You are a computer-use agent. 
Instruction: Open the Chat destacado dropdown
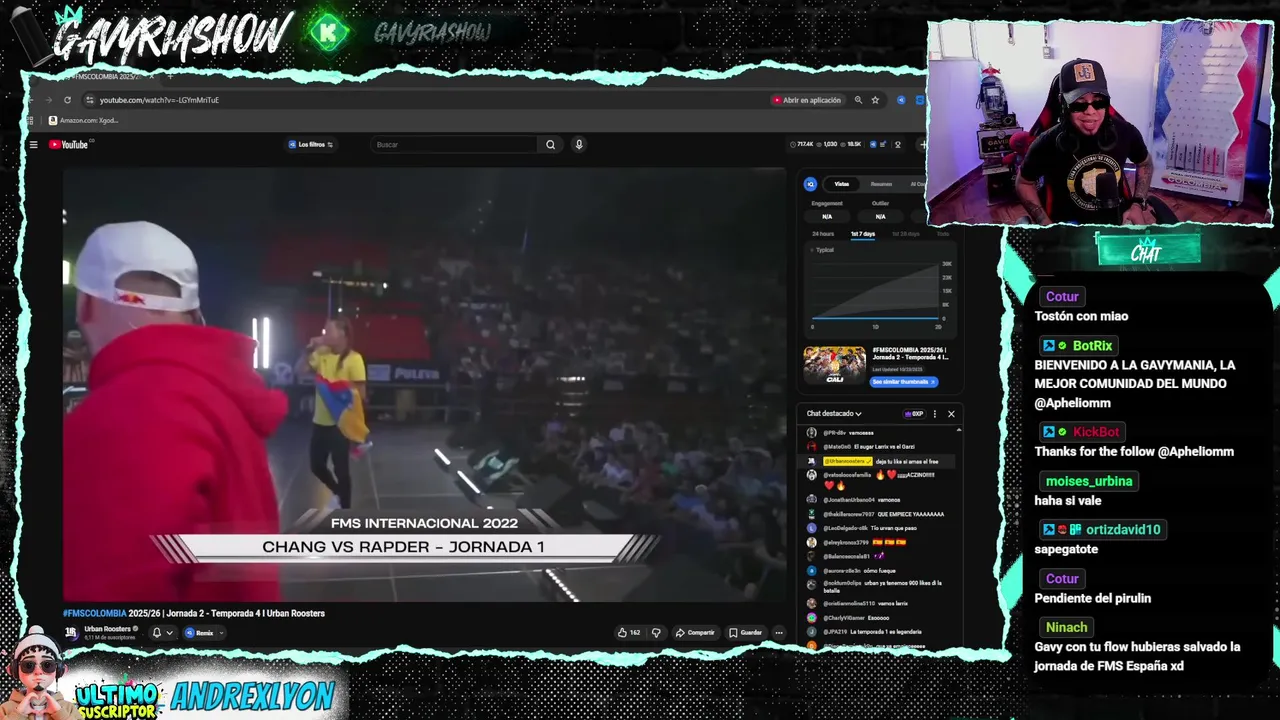point(834,413)
